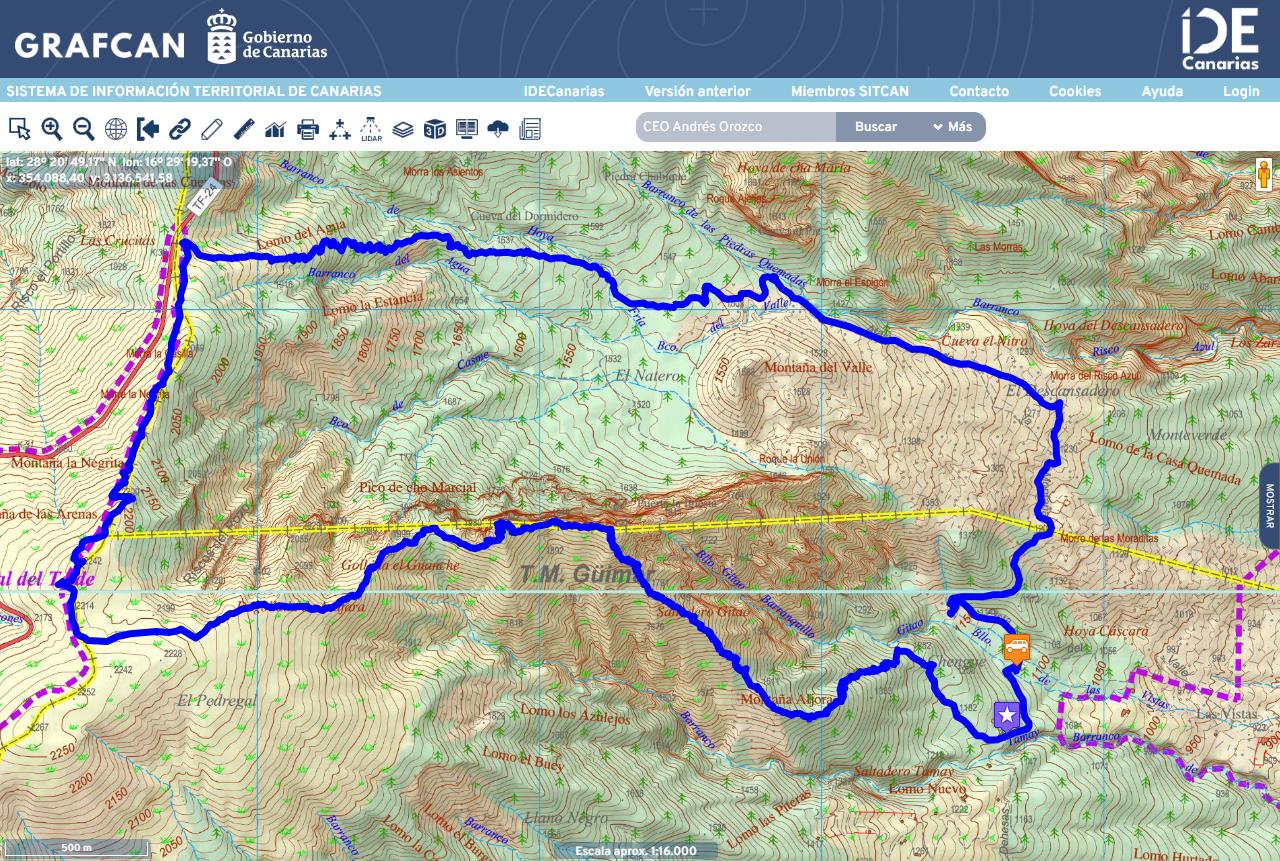Click the previous view arrow-bracket icon
Screen dimensions: 1280x861
[148, 129]
